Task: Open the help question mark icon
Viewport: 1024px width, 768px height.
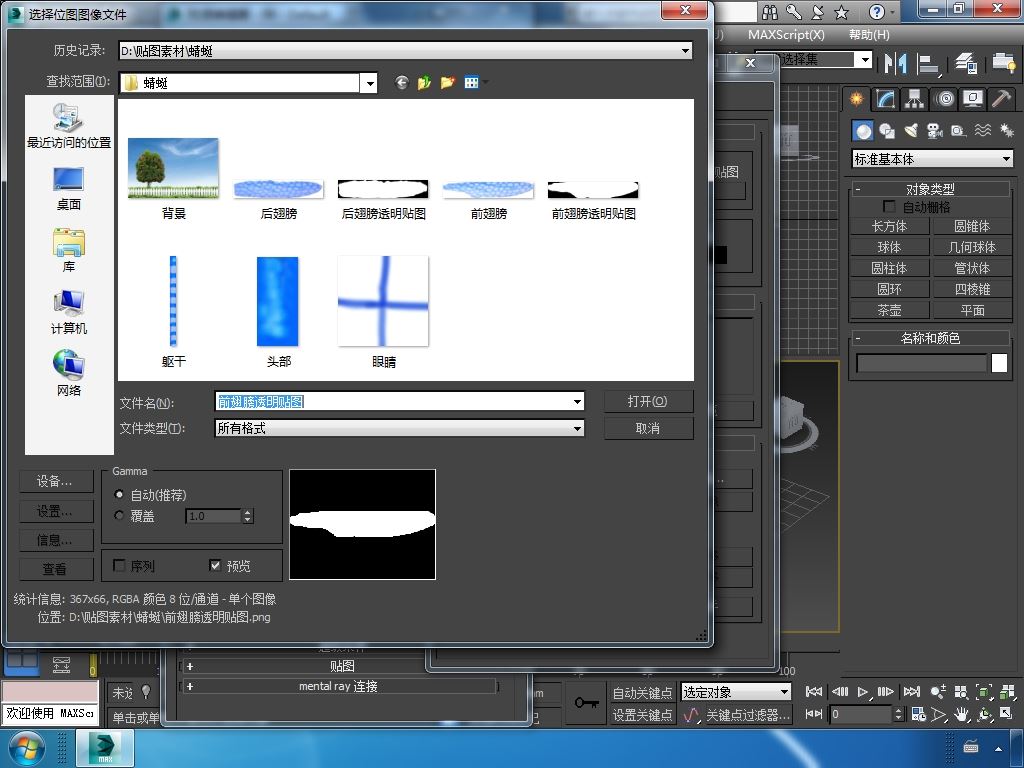Action: coord(877,12)
